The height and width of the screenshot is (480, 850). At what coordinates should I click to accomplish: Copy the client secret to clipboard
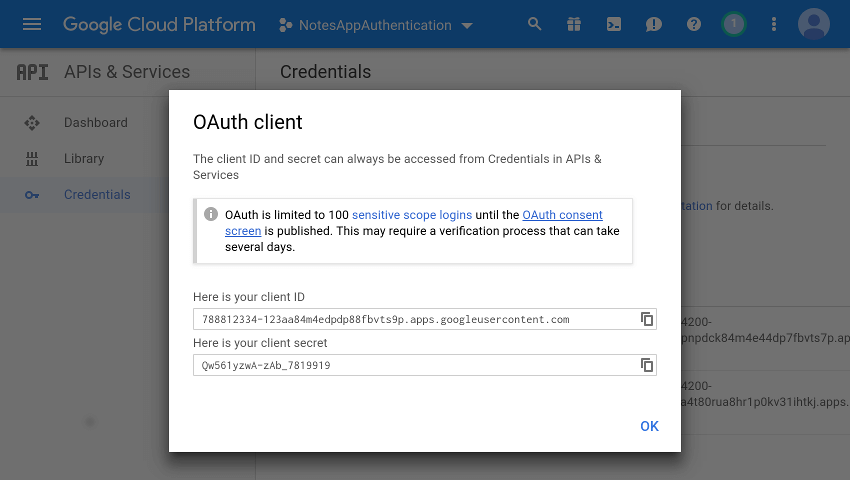point(647,365)
